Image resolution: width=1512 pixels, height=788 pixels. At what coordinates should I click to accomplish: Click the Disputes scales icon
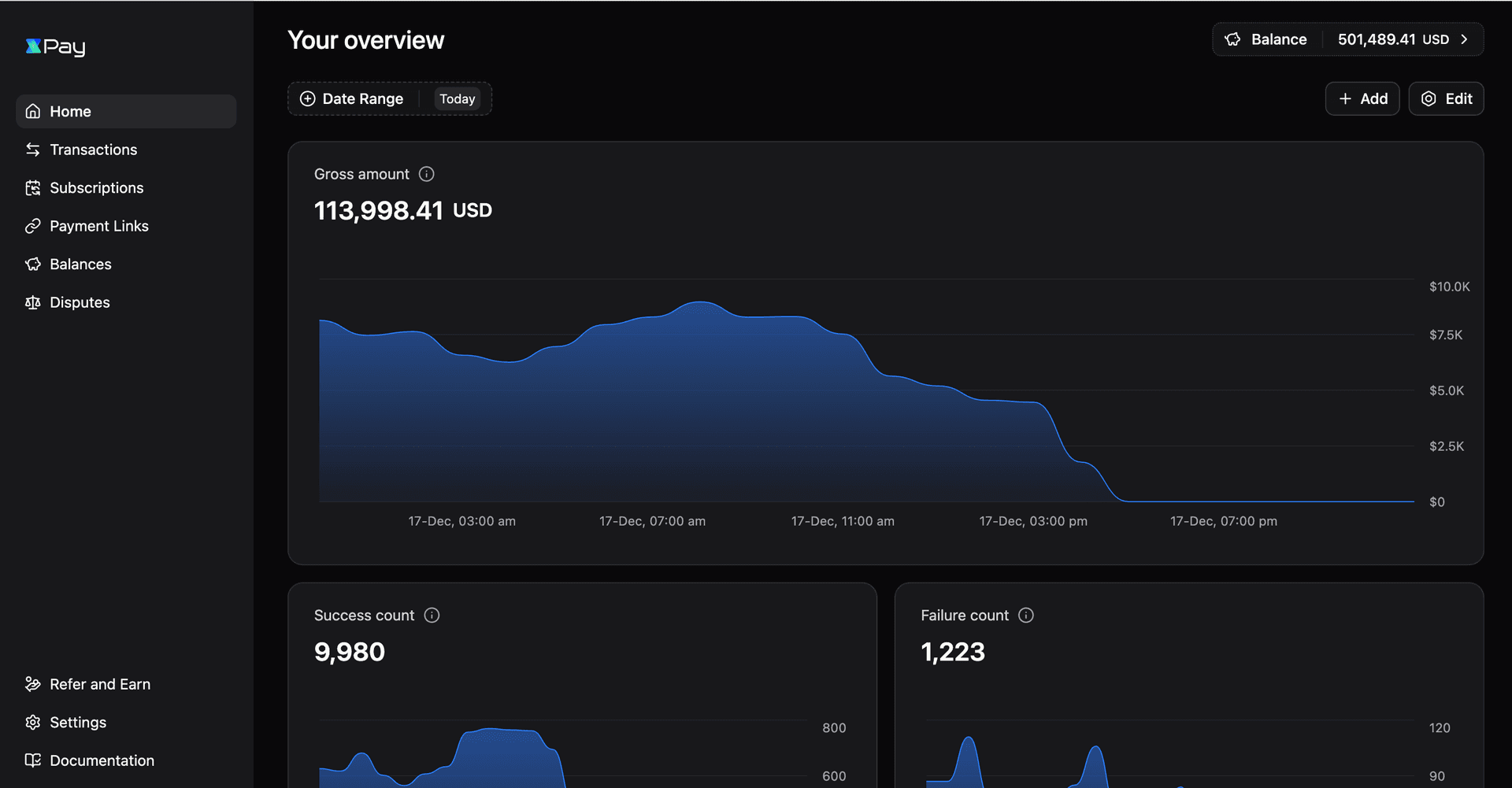pos(32,303)
